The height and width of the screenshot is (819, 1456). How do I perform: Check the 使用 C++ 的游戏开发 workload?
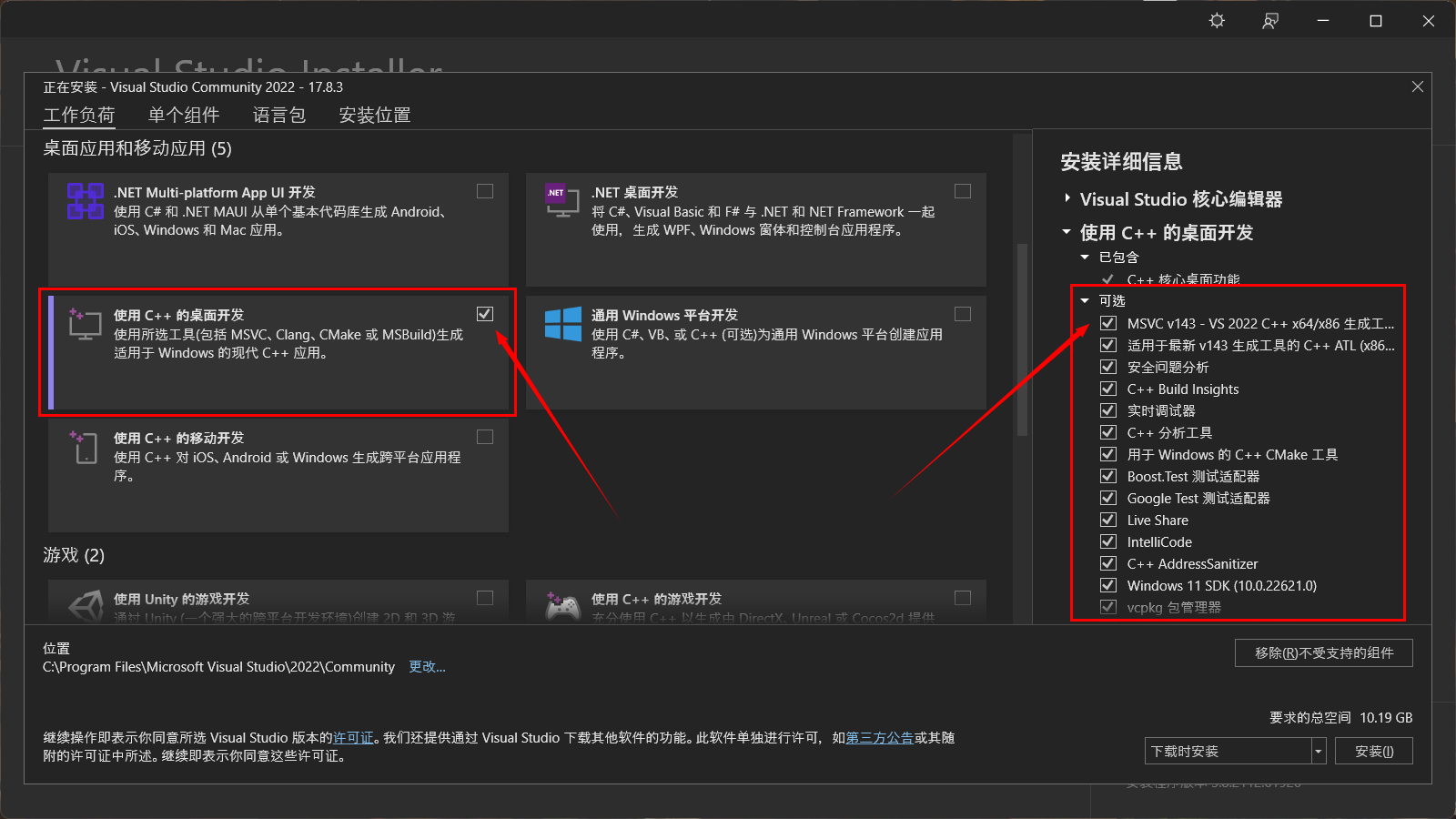tap(963, 598)
